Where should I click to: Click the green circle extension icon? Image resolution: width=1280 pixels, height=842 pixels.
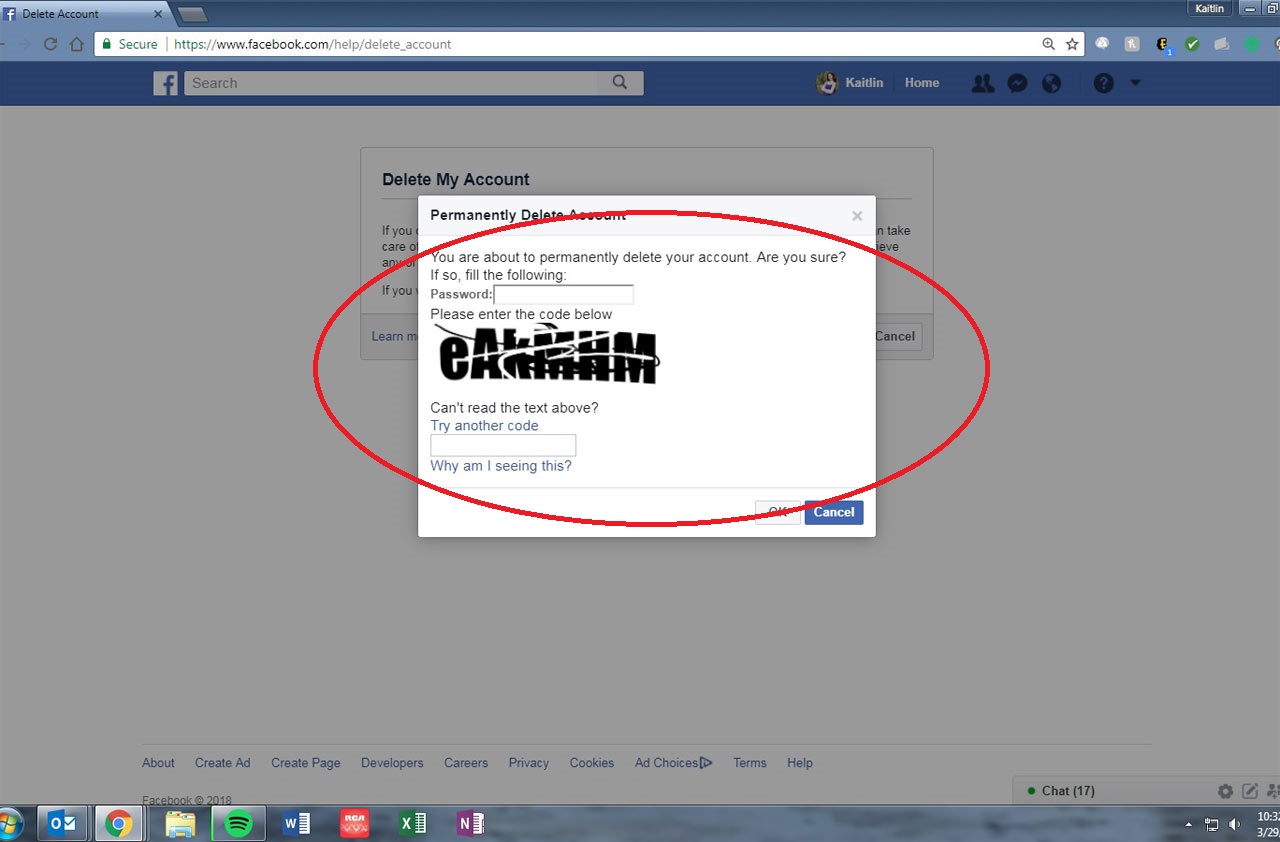(1252, 44)
